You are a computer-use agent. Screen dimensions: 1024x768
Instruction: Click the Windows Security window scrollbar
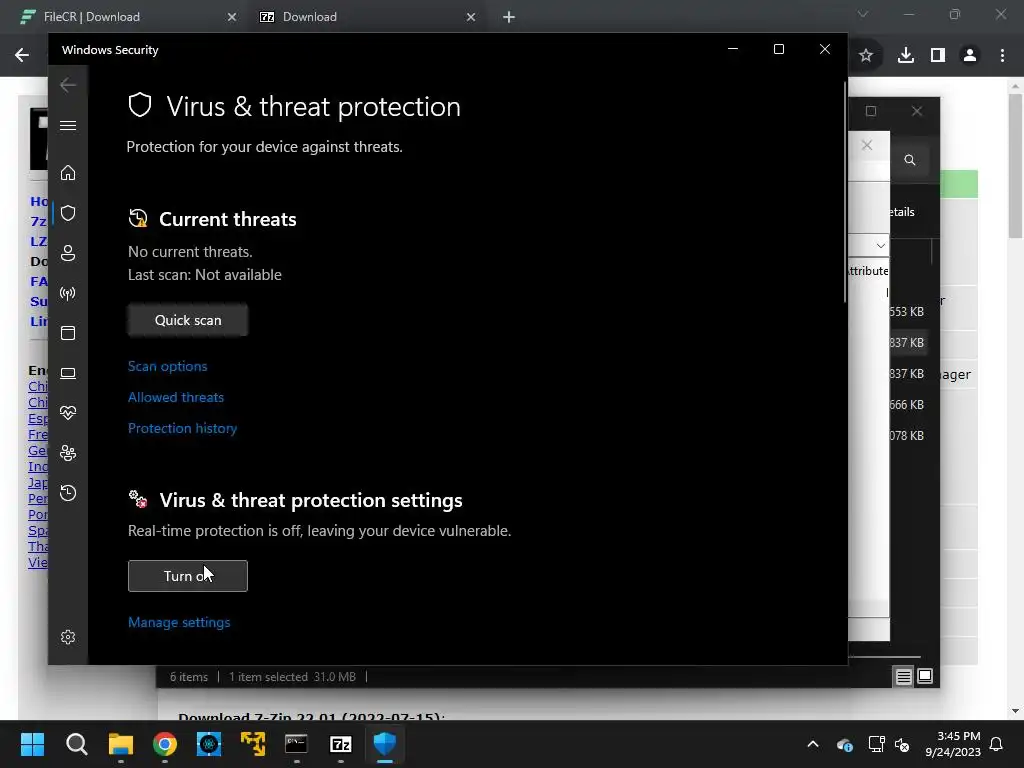click(x=844, y=193)
